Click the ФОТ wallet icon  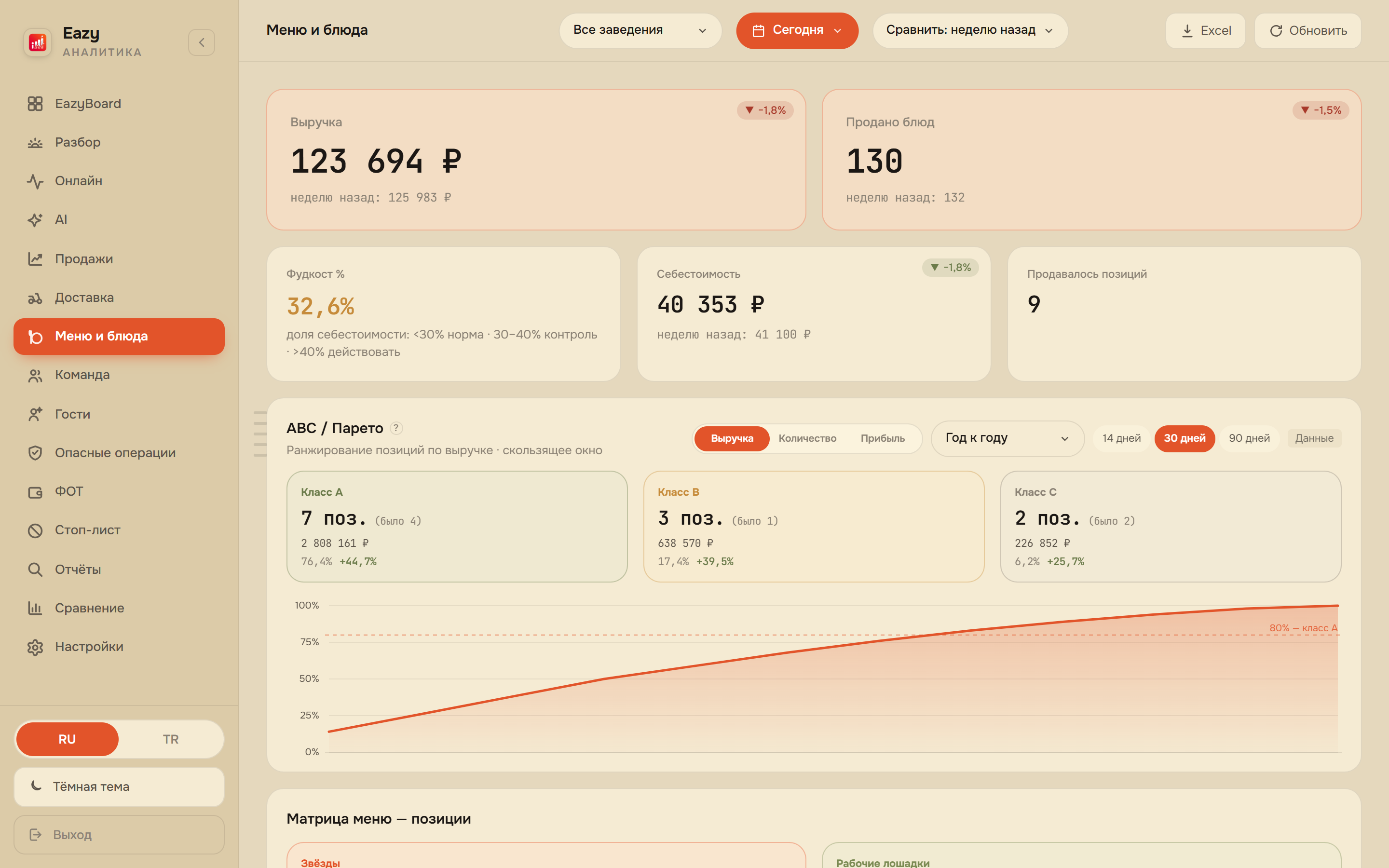pos(35,492)
